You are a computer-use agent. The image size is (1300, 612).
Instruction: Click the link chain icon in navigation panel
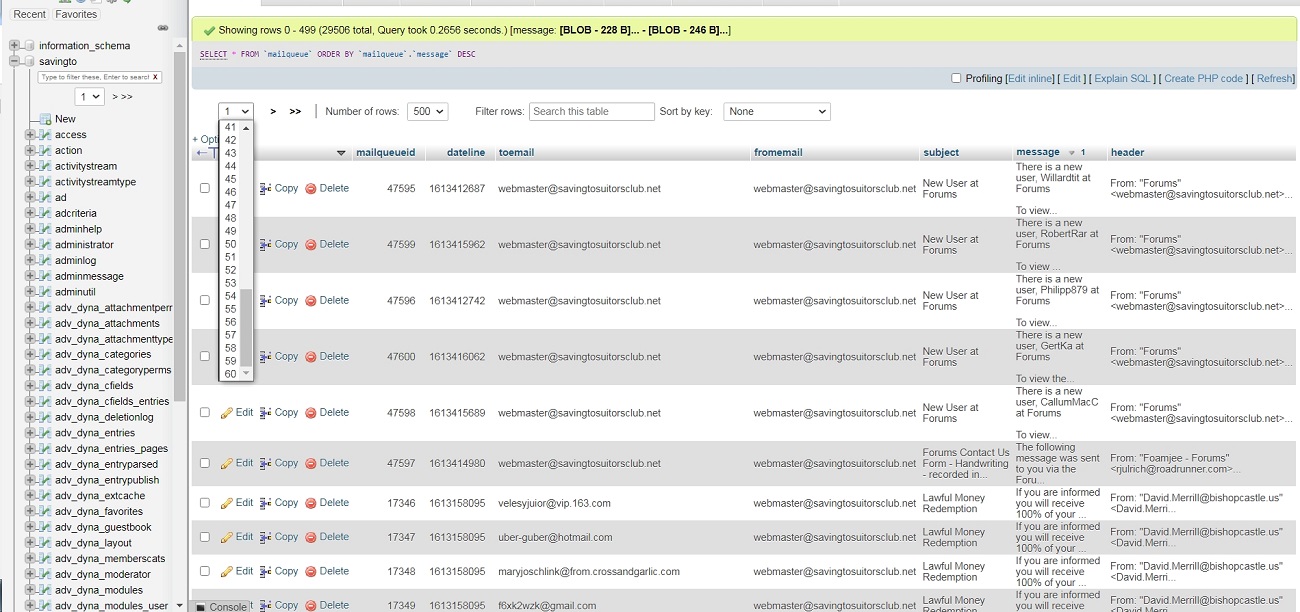[163, 28]
